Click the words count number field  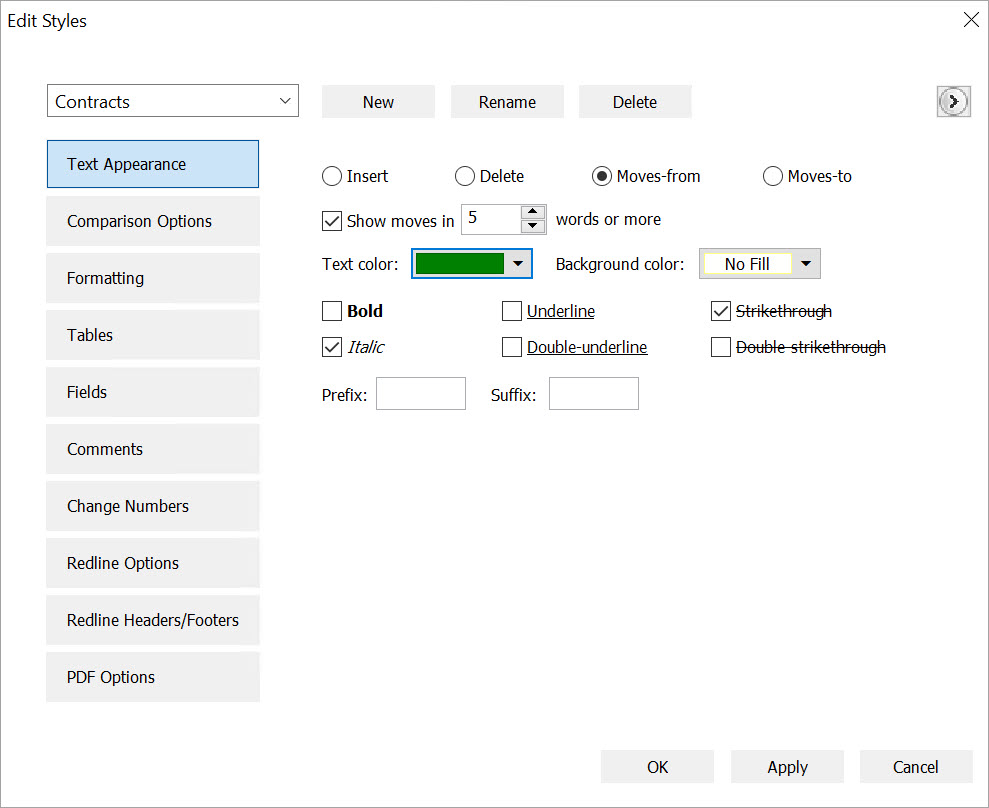coord(491,219)
